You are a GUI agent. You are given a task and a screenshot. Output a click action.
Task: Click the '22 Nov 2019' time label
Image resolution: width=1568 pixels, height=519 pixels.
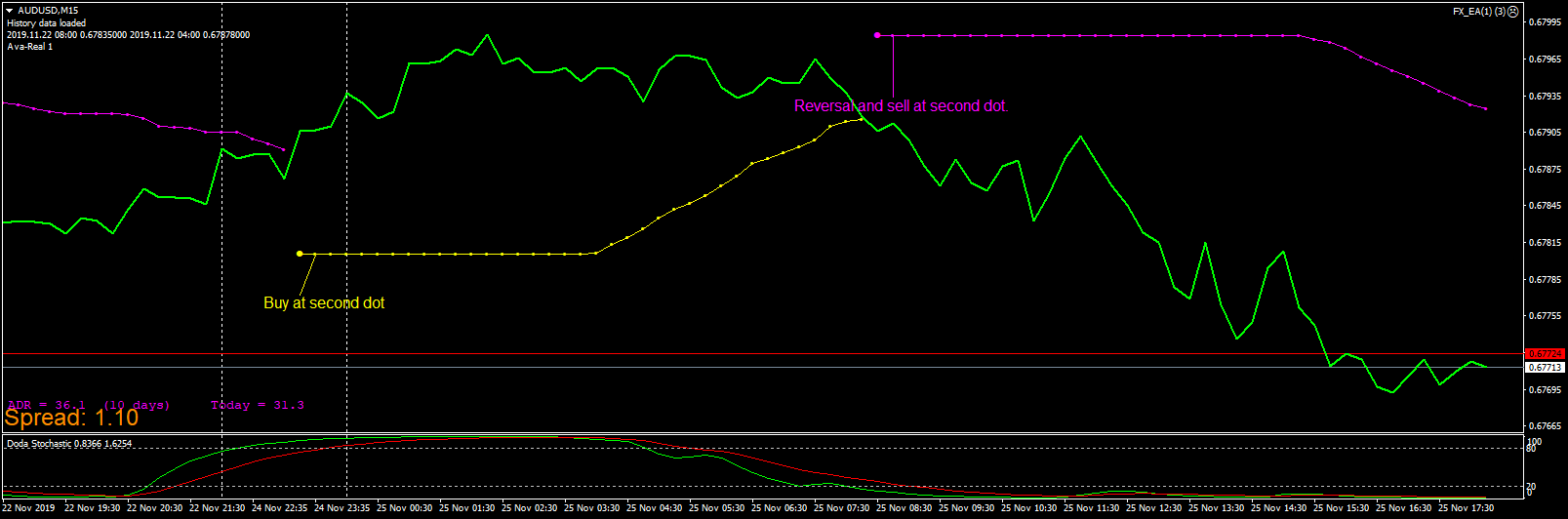click(29, 507)
